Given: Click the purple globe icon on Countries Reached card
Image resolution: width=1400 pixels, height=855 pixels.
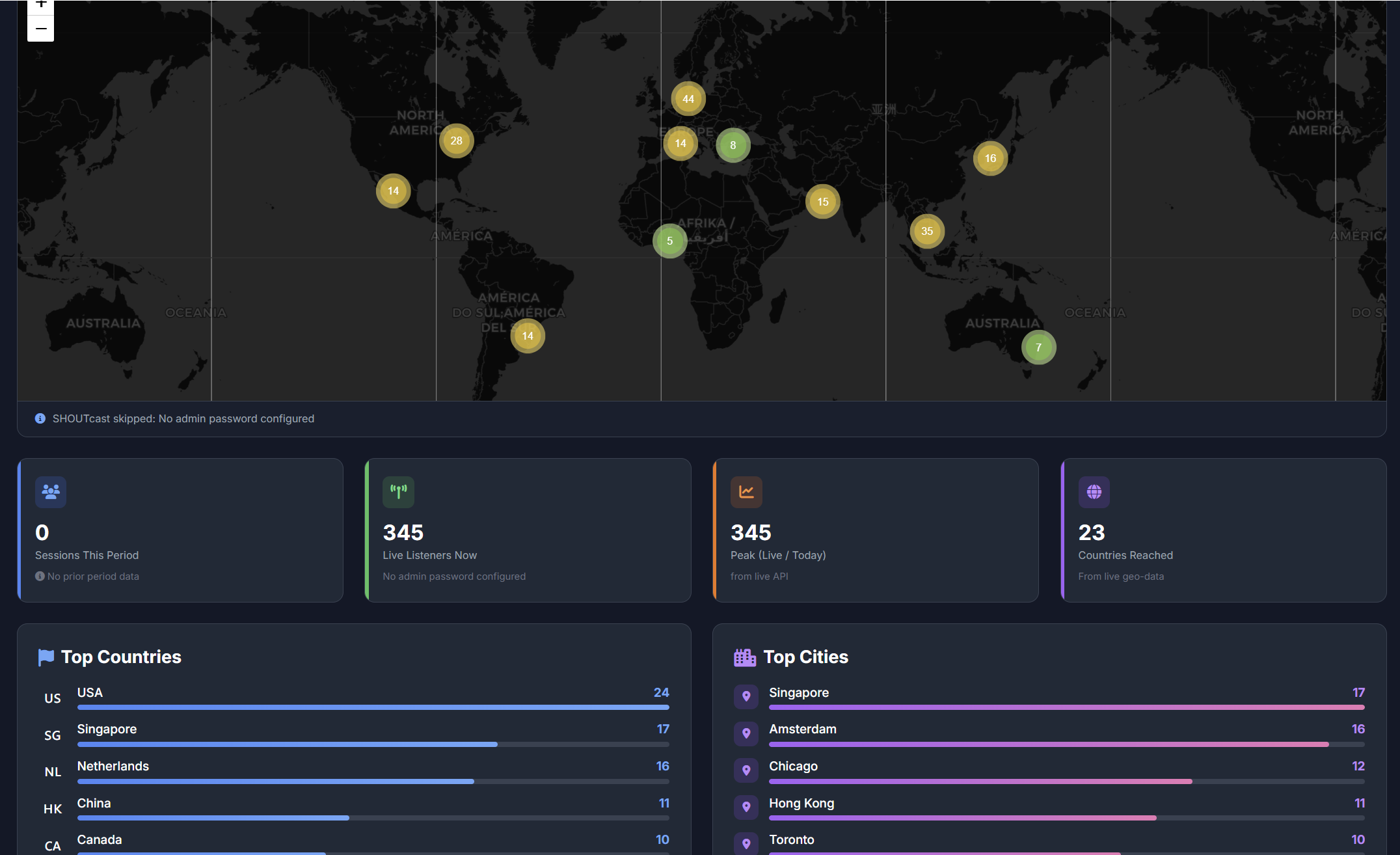Looking at the screenshot, I should point(1094,492).
